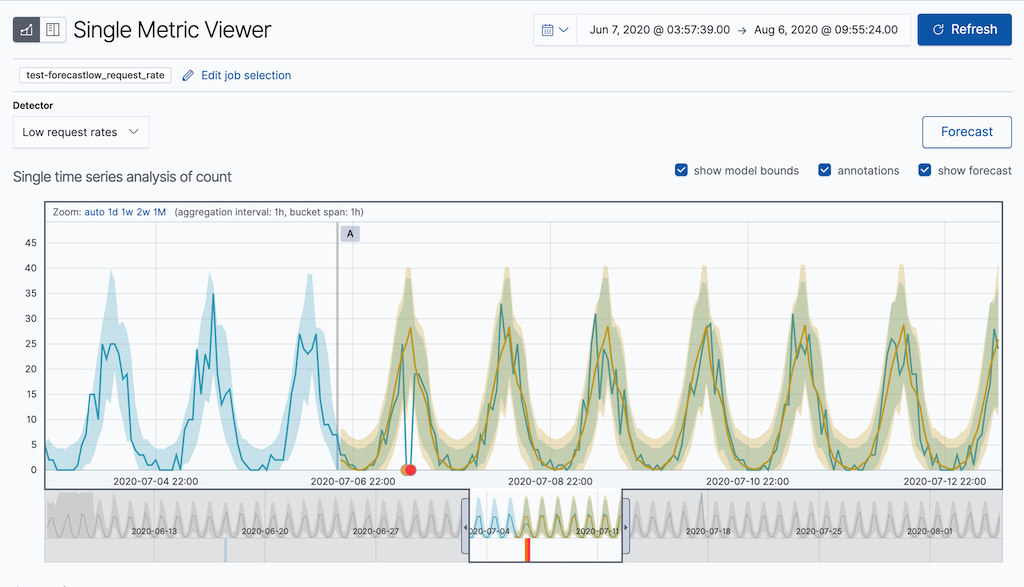Click the pencil icon beside Edit job selection
This screenshot has height=587, width=1024.
click(x=187, y=75)
